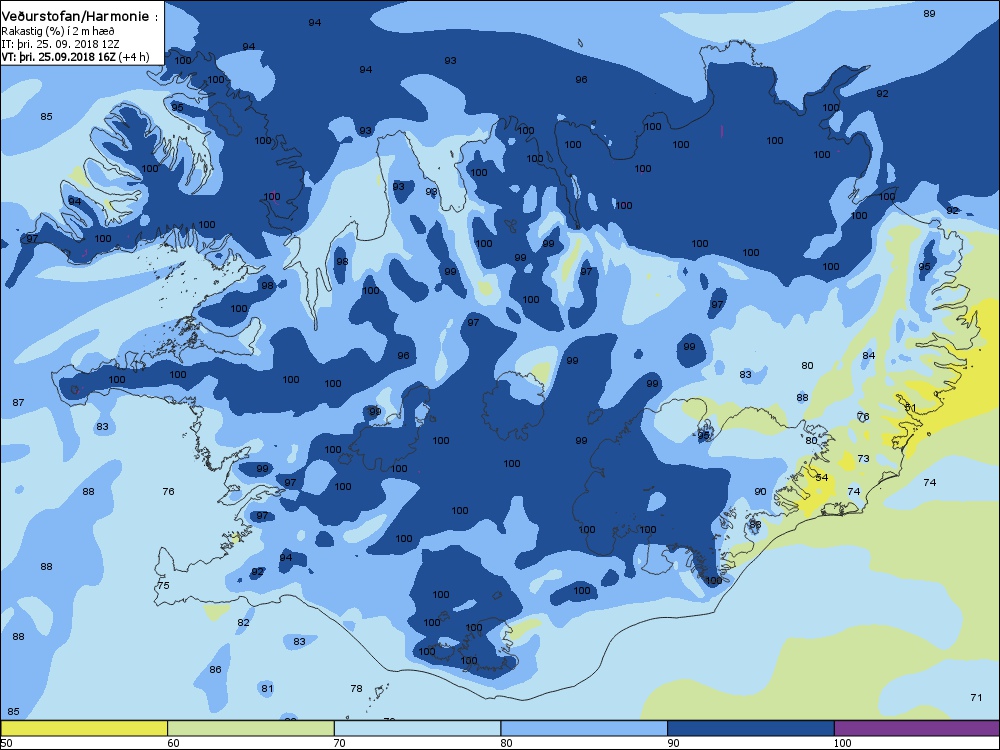Click the humidity value '86' on the map

pyautogui.click(x=216, y=670)
